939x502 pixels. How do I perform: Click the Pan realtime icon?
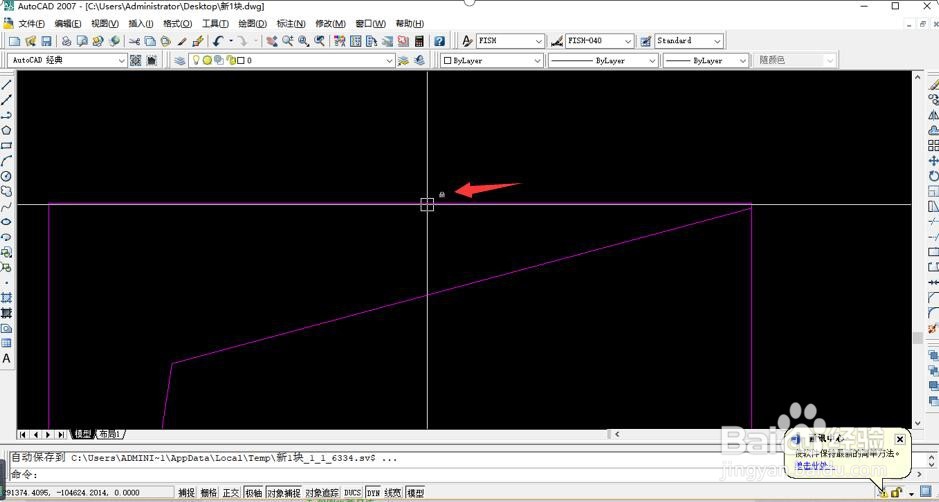[x=272, y=41]
